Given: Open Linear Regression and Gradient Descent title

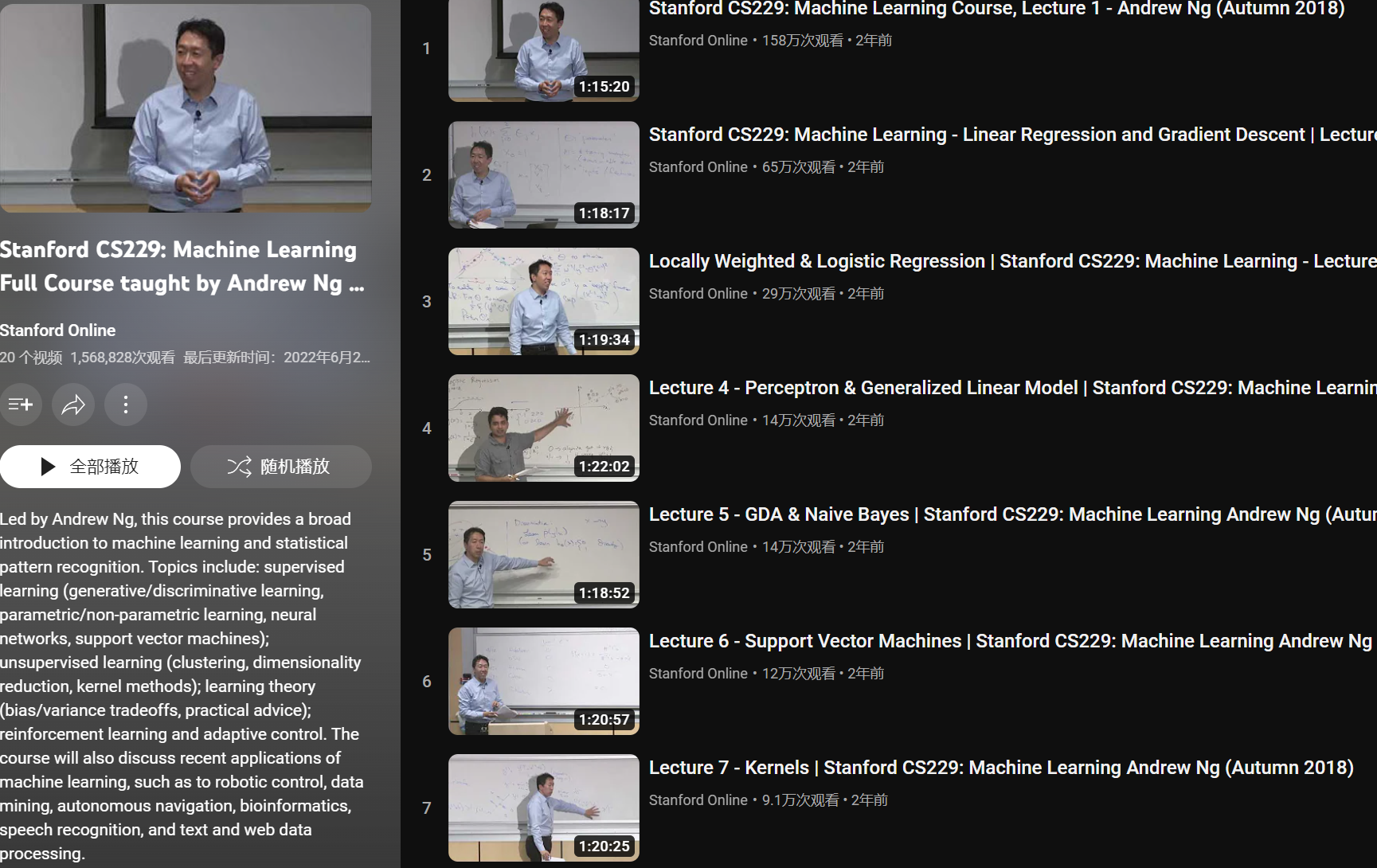Looking at the screenshot, I should click(1012, 135).
